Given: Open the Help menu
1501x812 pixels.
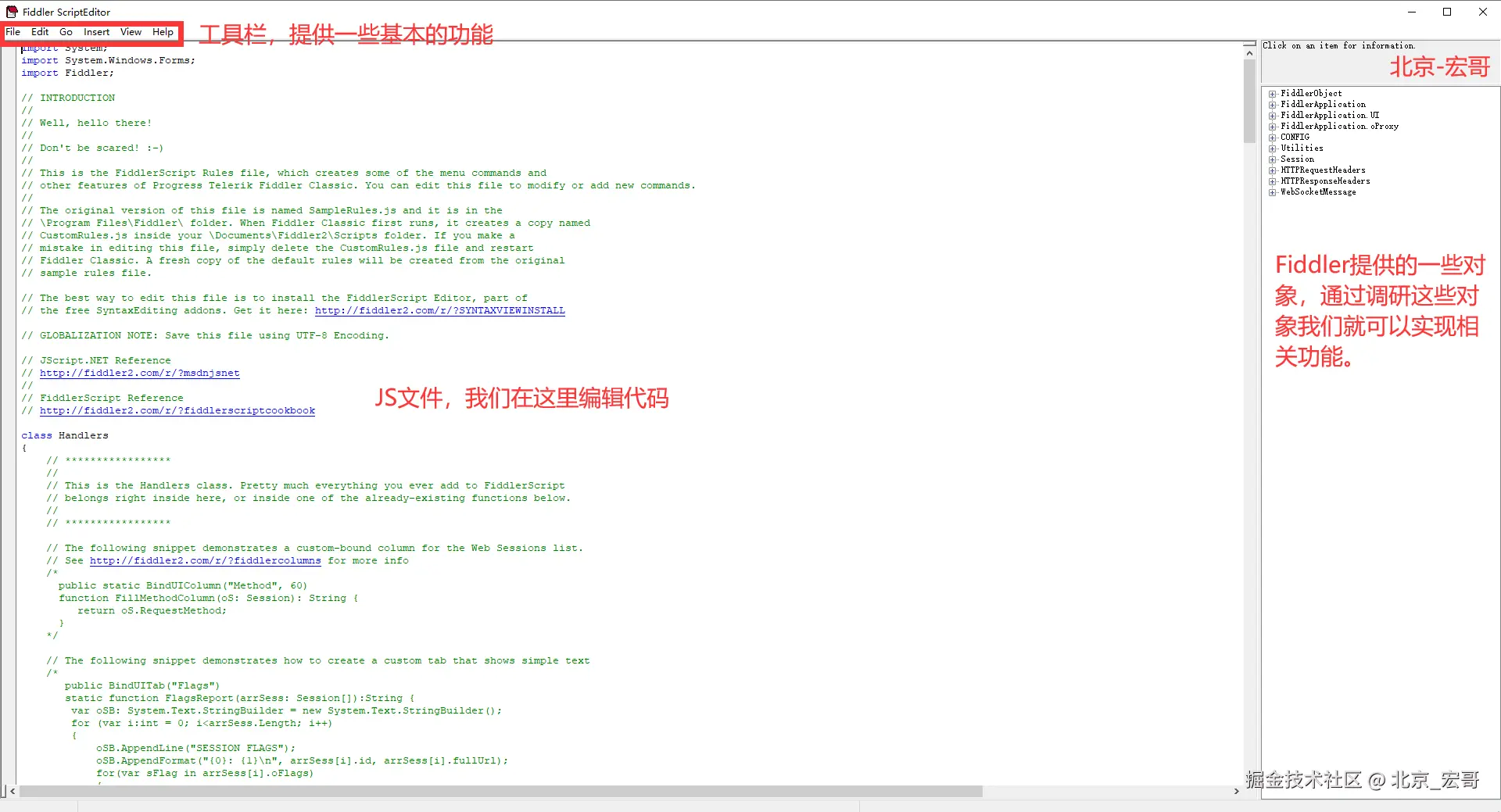Looking at the screenshot, I should 163,32.
